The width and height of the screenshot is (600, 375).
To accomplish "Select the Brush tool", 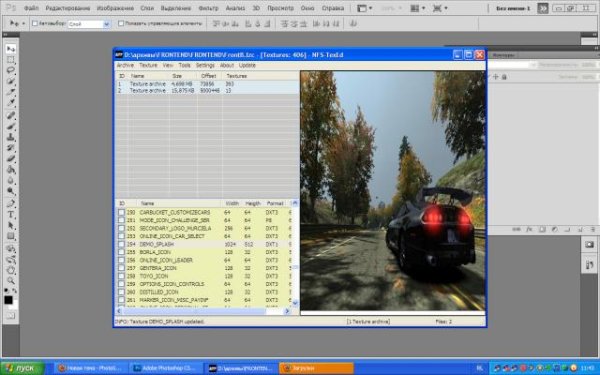I will point(10,126).
